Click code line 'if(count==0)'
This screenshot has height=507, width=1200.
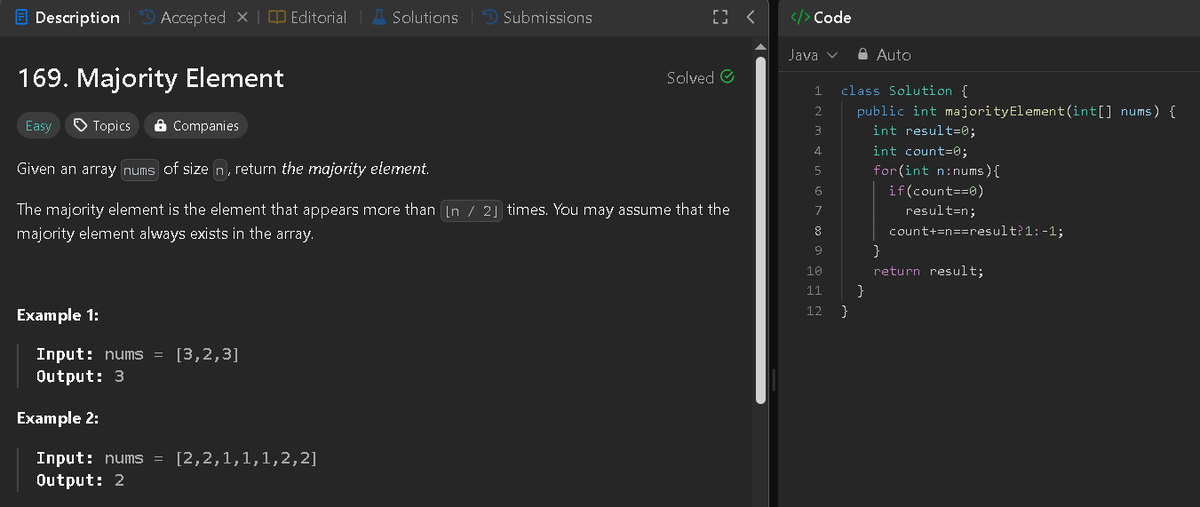pos(937,191)
